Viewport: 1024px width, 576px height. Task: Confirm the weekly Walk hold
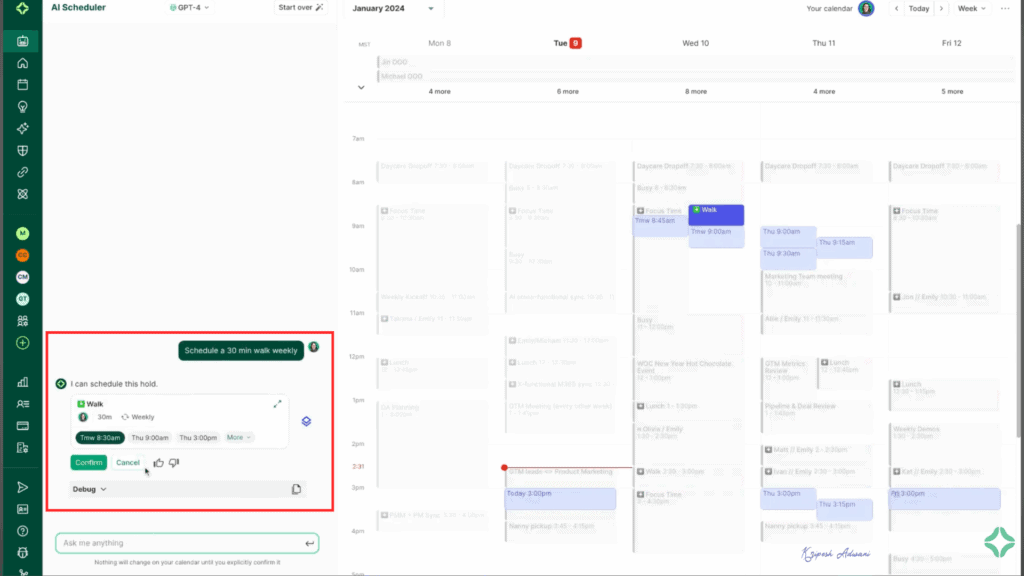(88, 462)
